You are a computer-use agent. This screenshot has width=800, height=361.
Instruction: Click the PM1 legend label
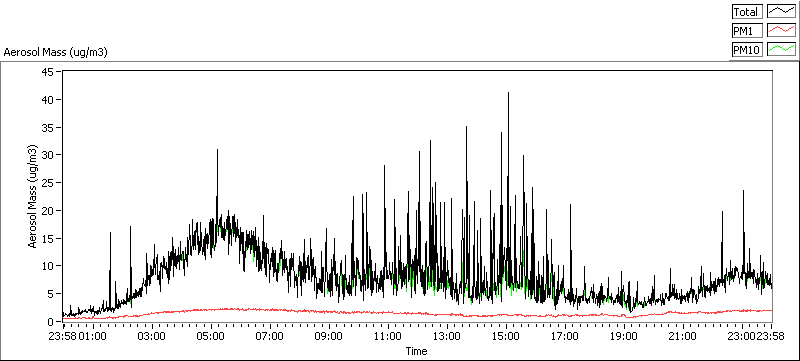coord(747,31)
